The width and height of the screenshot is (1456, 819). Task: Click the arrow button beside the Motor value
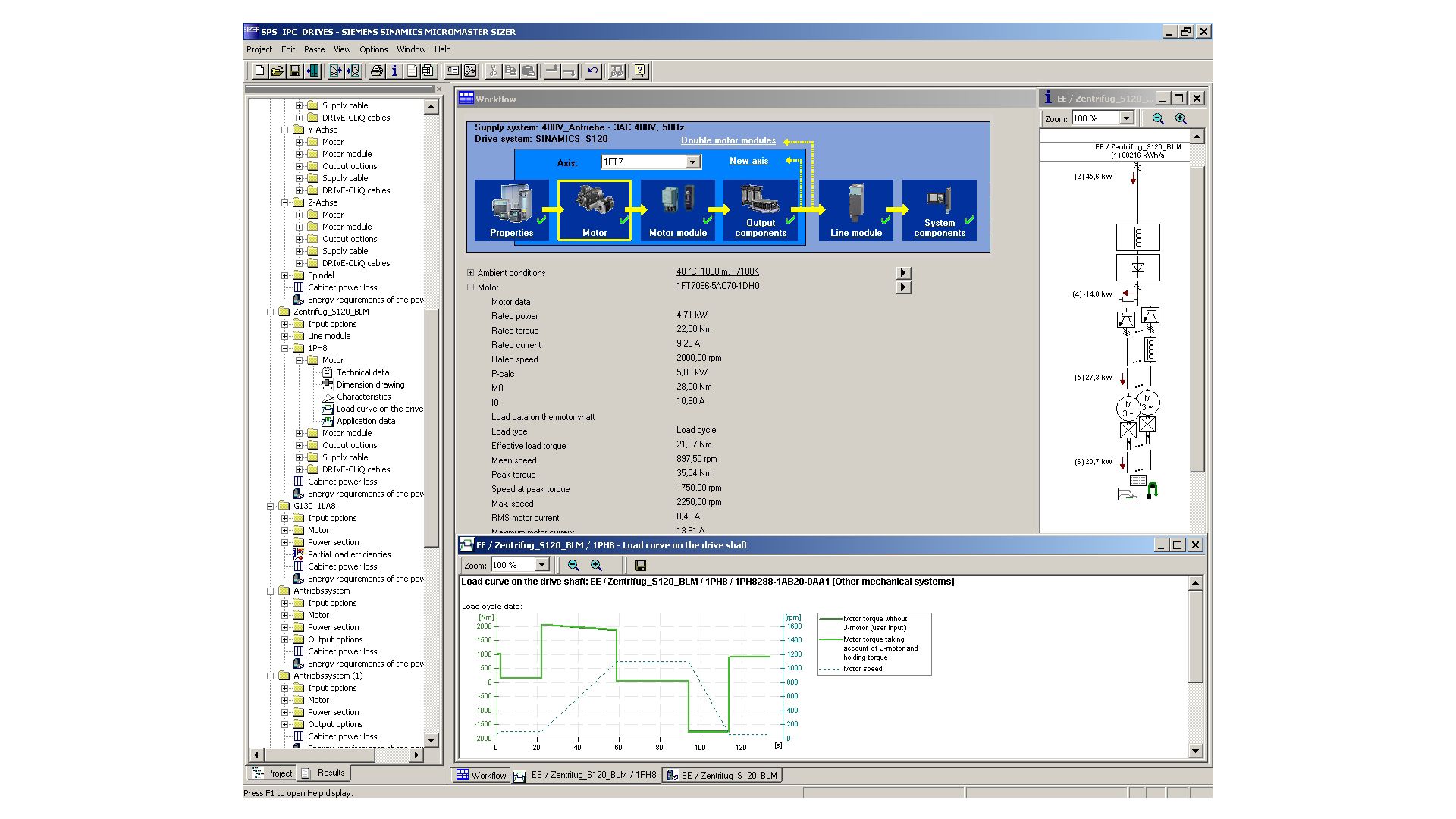pos(903,287)
